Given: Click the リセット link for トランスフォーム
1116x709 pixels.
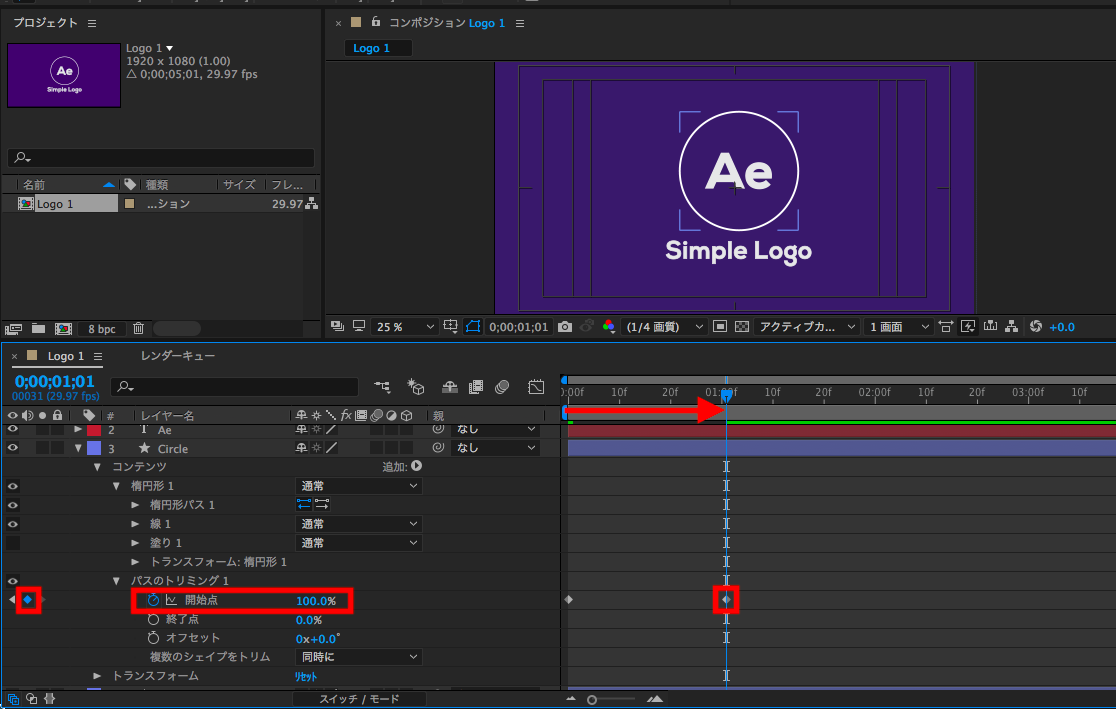Looking at the screenshot, I should tap(305, 676).
